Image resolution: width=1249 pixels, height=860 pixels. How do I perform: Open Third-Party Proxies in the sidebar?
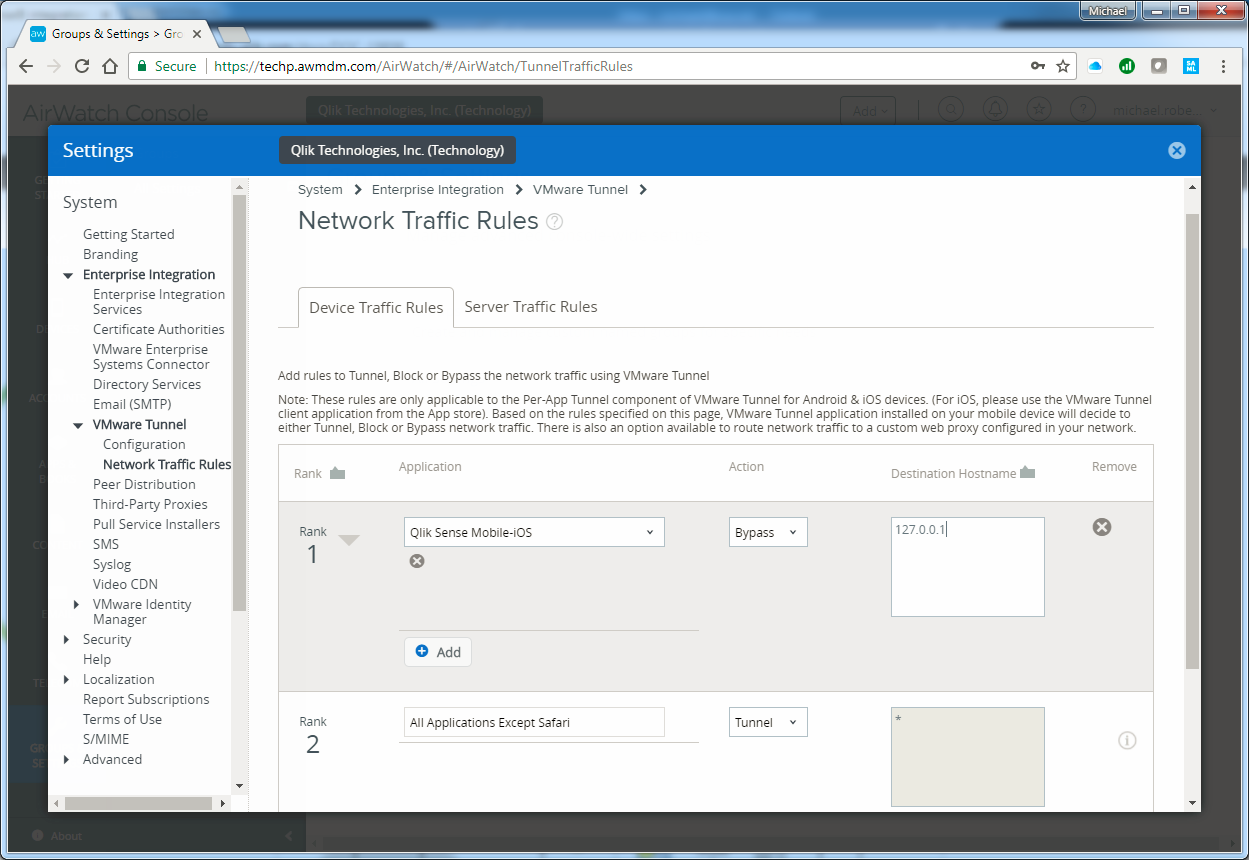tap(150, 504)
